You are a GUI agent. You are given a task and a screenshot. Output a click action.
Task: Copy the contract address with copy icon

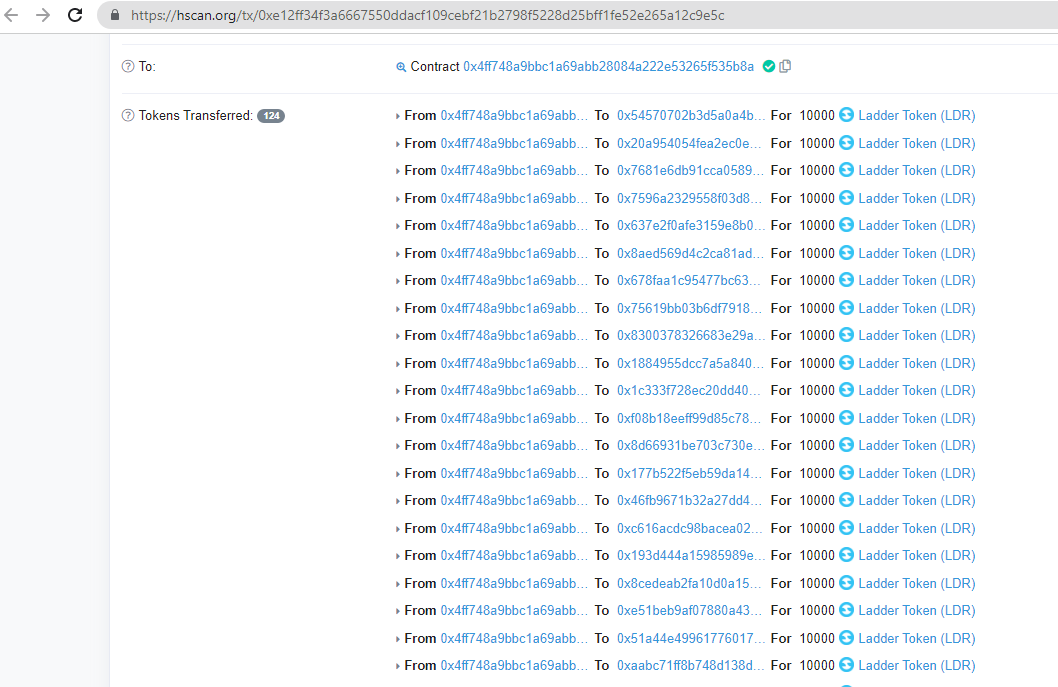point(785,66)
